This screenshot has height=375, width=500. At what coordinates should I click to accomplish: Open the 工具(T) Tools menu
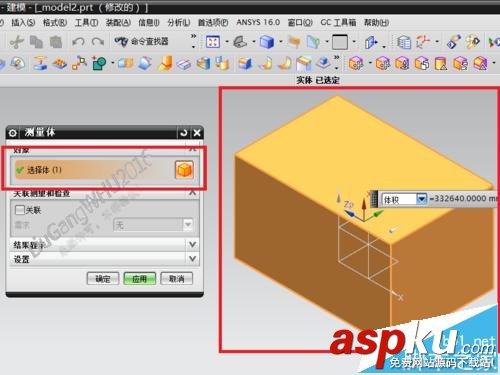pyautogui.click(x=86, y=23)
